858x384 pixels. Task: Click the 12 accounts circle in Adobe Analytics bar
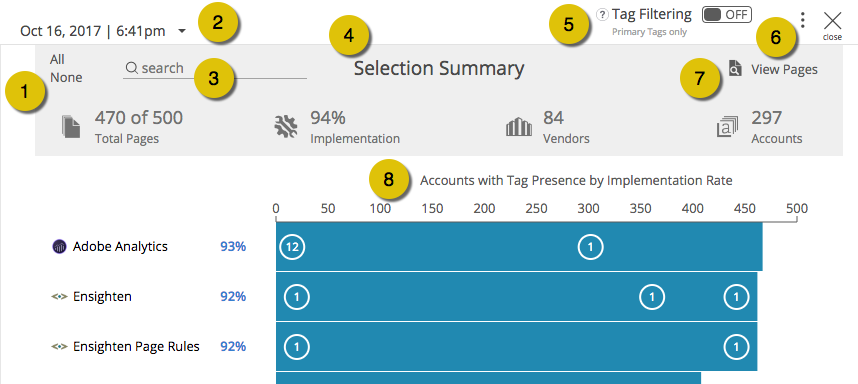point(292,247)
